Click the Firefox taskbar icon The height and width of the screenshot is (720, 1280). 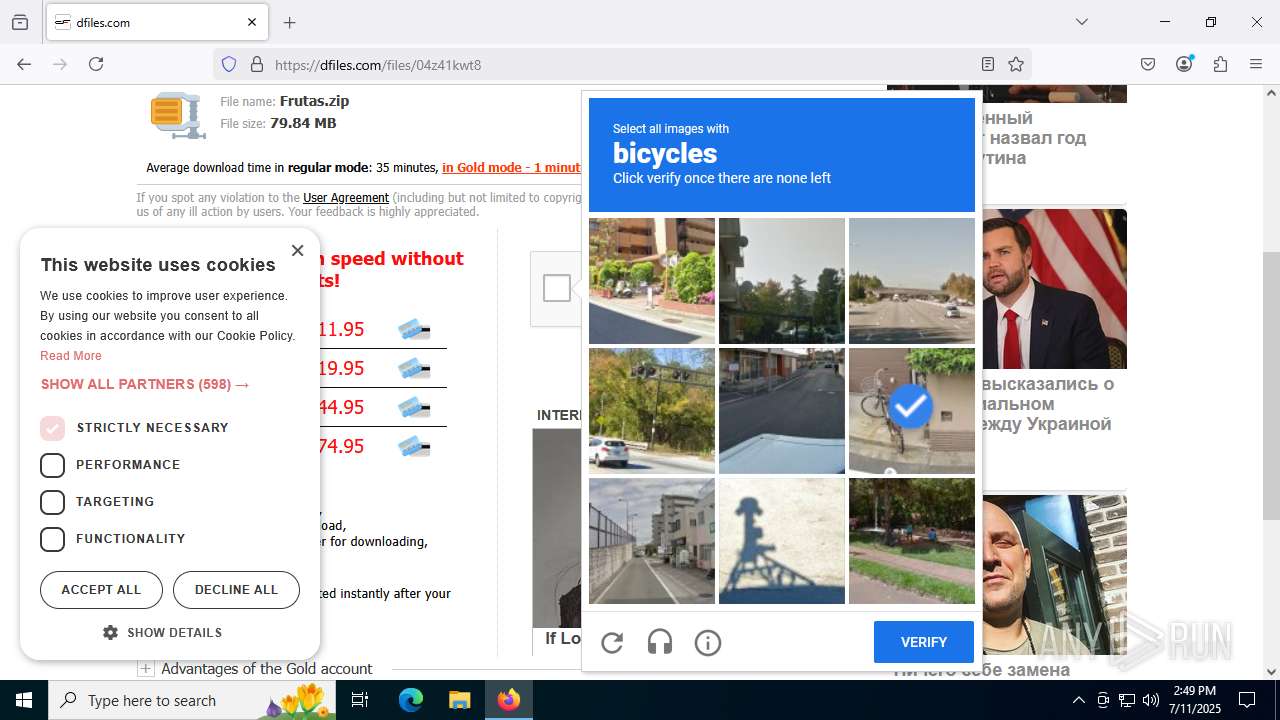tap(508, 700)
